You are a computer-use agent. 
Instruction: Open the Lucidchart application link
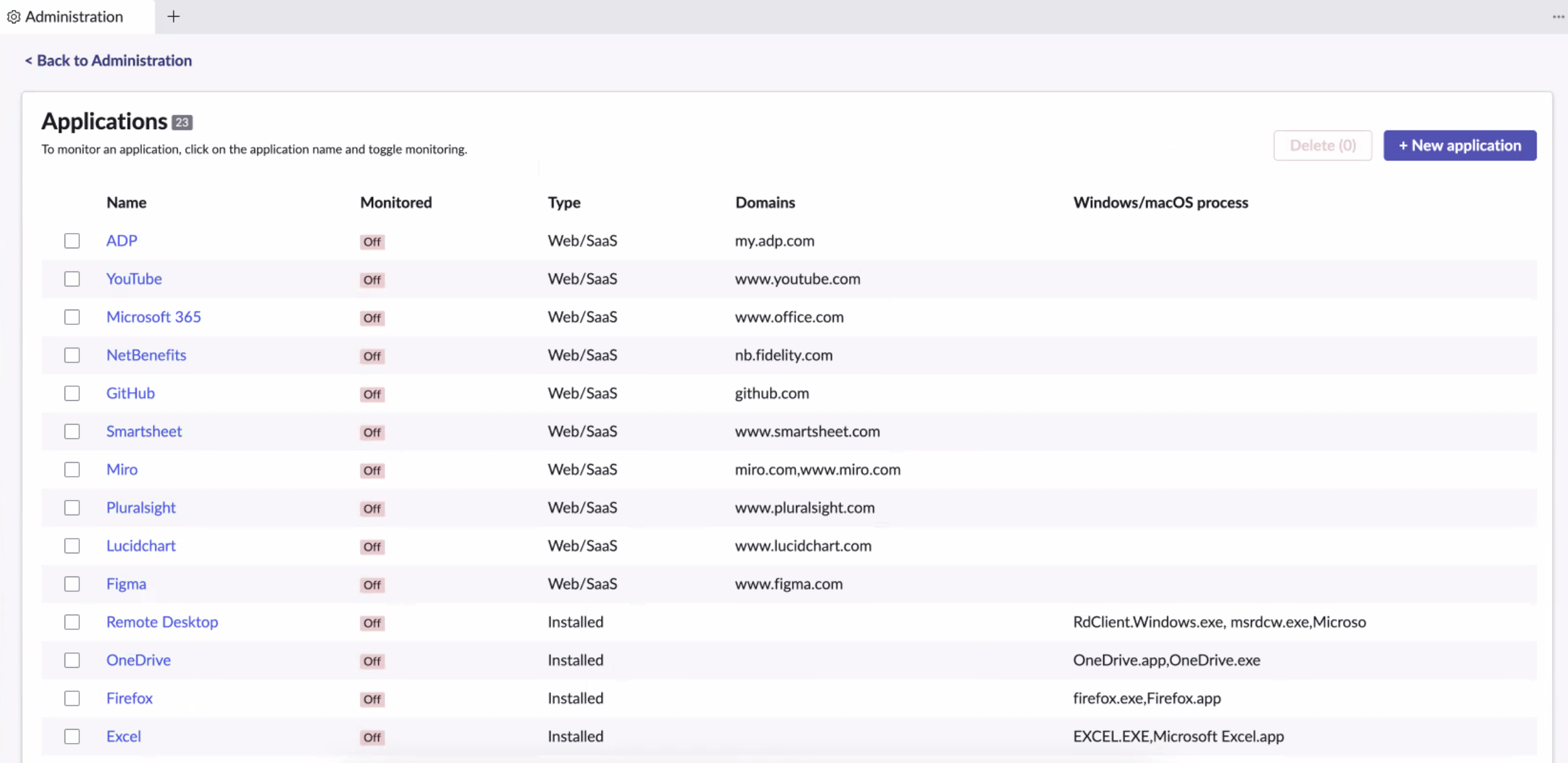pos(141,545)
